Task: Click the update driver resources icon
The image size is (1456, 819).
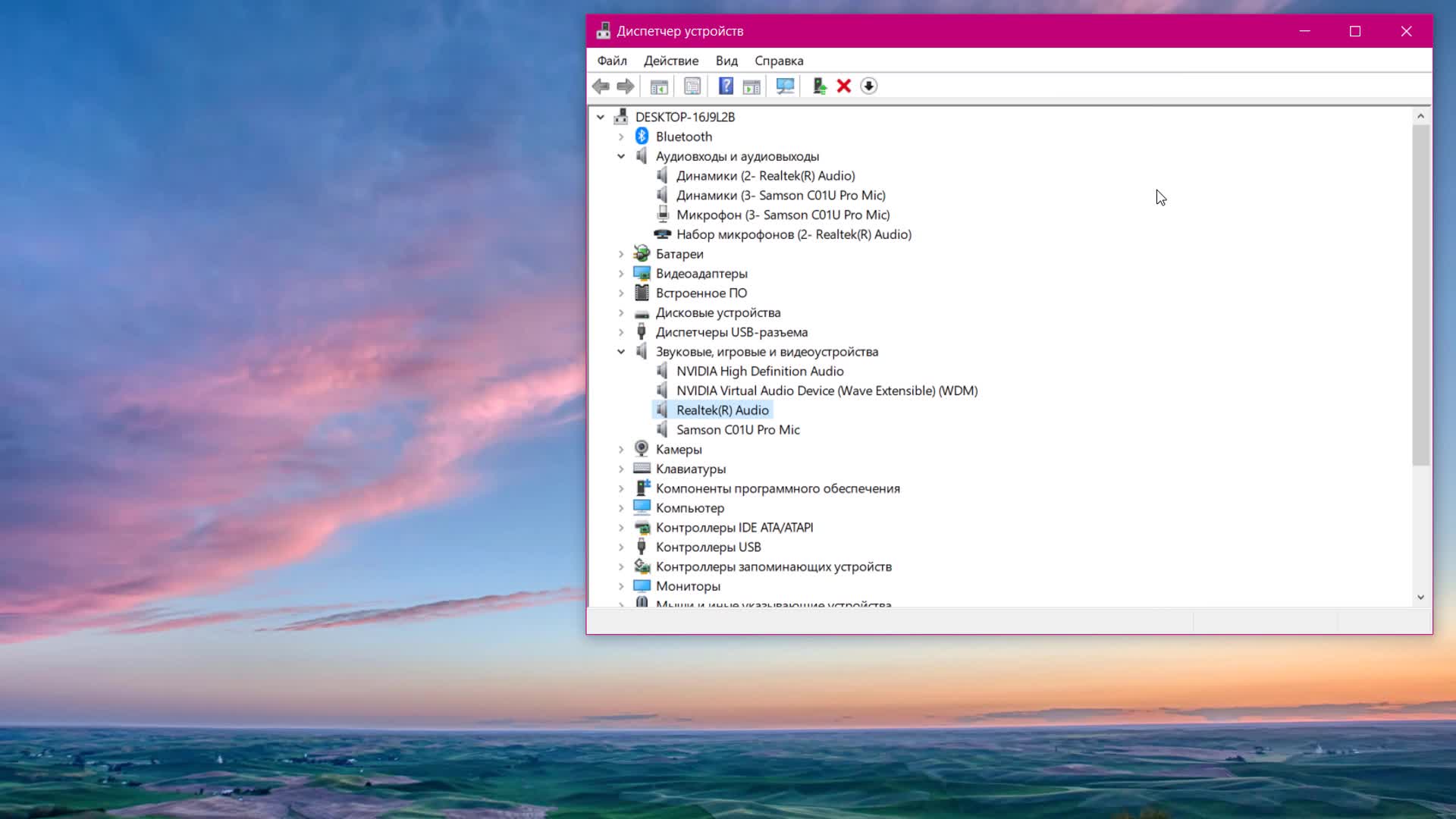Action: pyautogui.click(x=818, y=86)
